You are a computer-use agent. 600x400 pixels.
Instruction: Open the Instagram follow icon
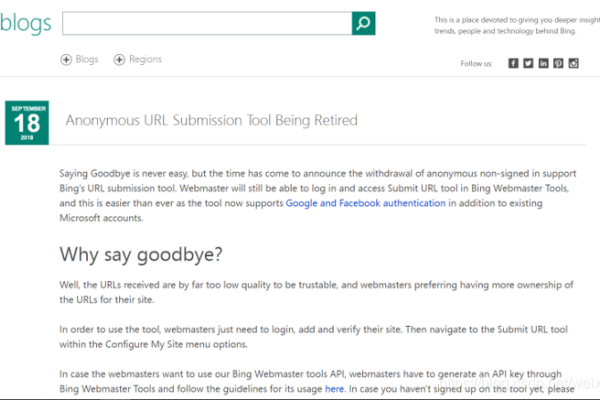(573, 63)
